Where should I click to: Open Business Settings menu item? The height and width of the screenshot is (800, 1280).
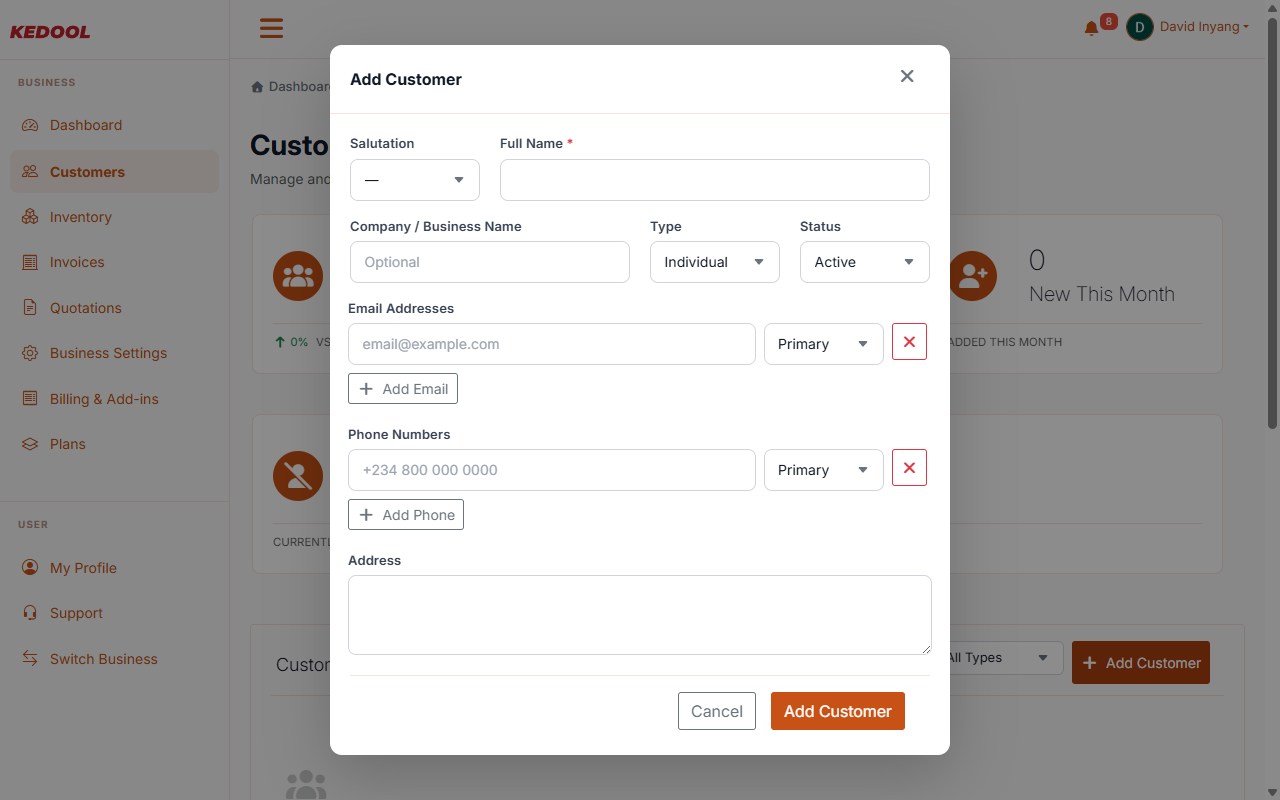pos(114,353)
